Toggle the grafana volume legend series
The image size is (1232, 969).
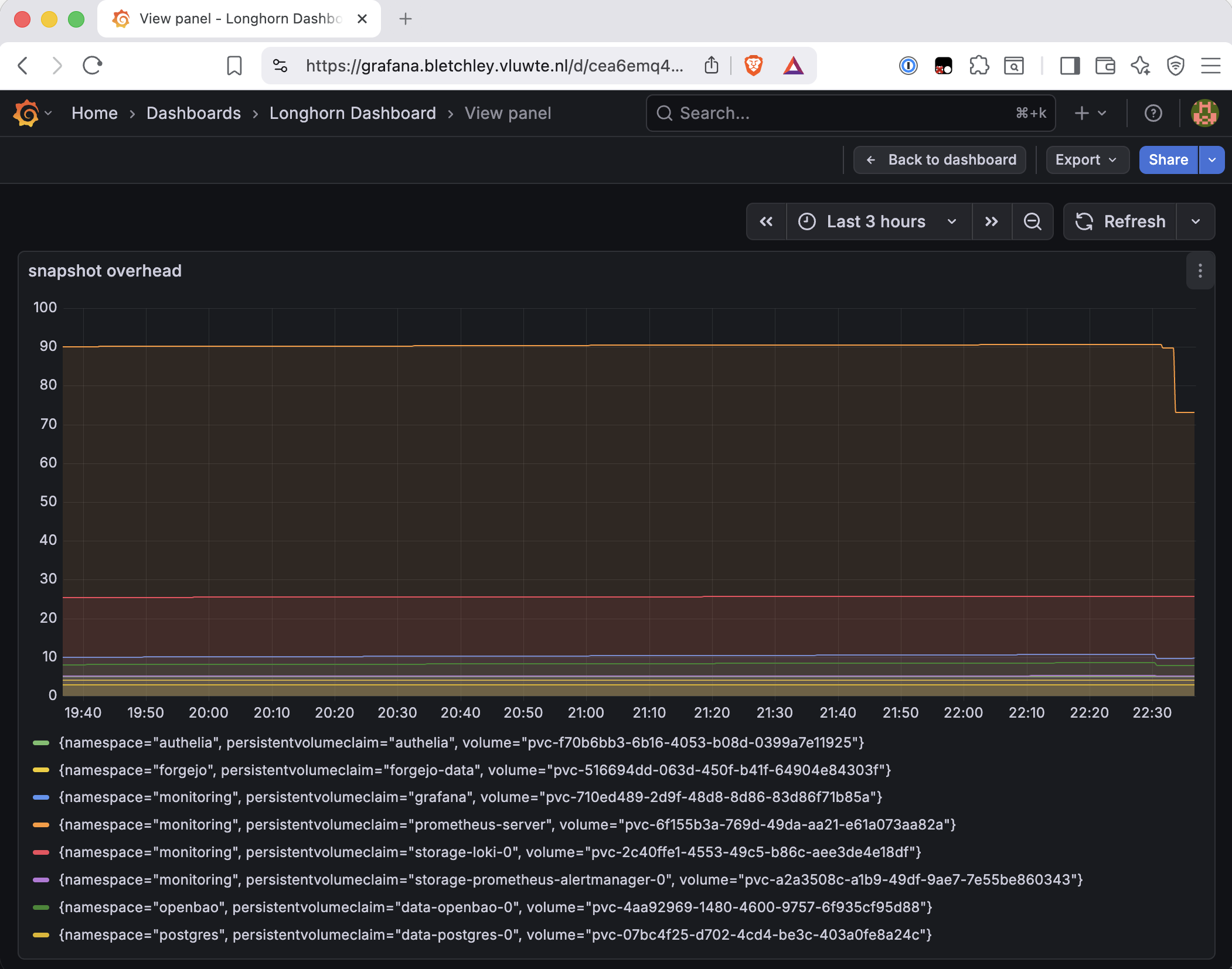tap(471, 797)
